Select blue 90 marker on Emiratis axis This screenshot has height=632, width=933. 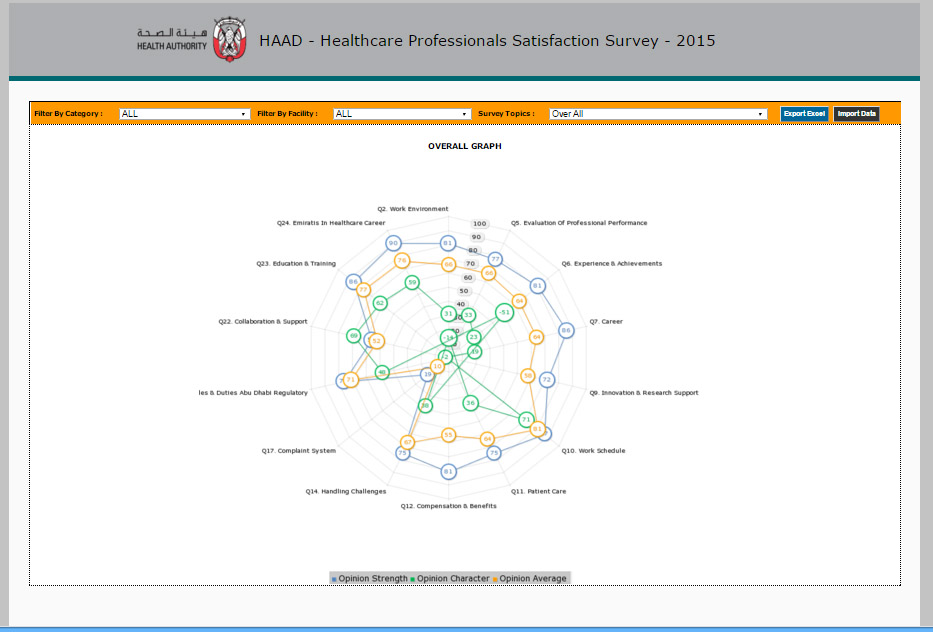coord(393,243)
